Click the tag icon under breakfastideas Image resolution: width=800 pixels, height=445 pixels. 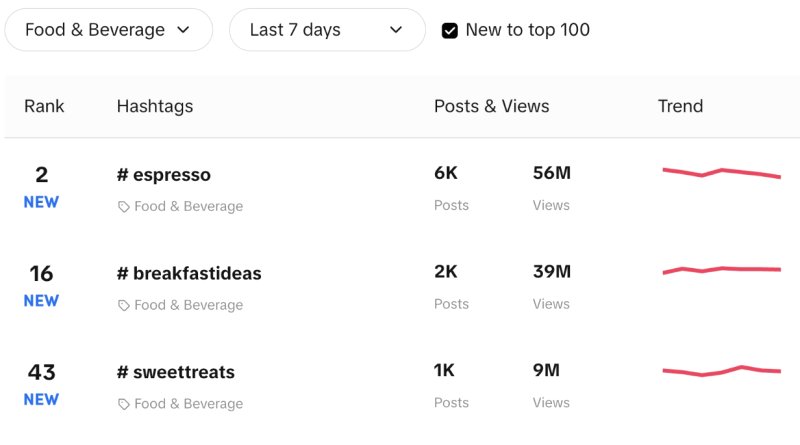pyautogui.click(x=124, y=306)
